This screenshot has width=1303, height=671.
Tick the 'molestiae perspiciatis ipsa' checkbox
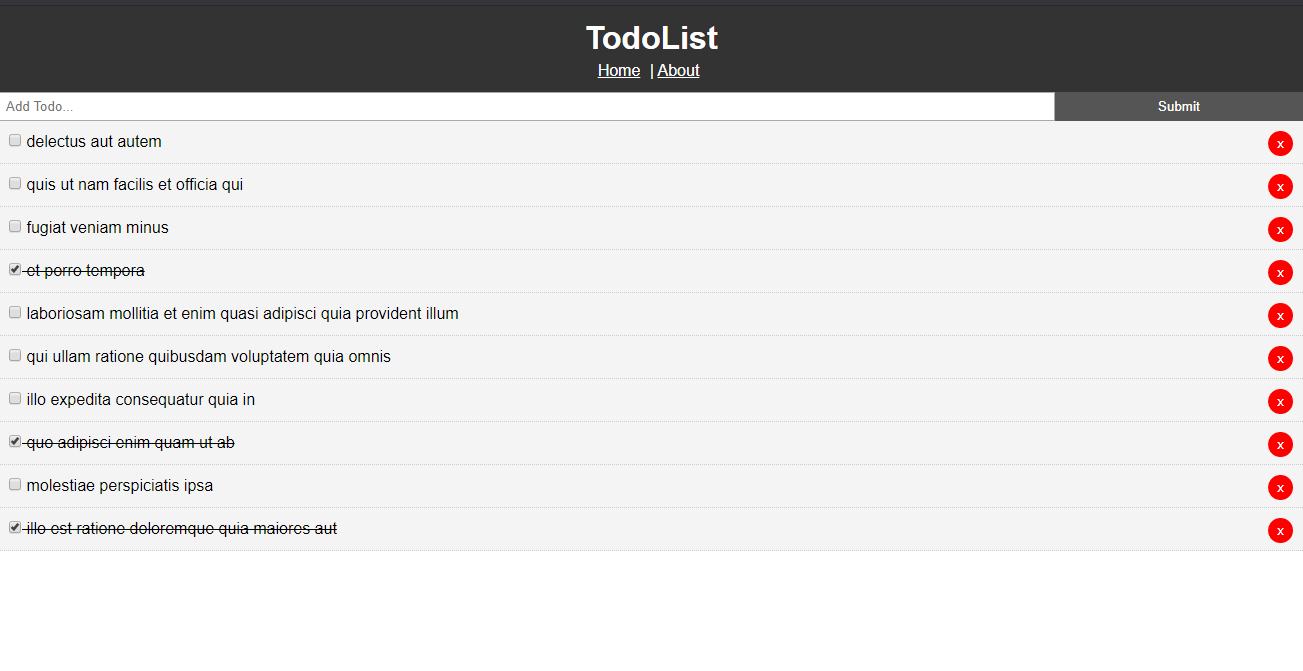pos(15,484)
